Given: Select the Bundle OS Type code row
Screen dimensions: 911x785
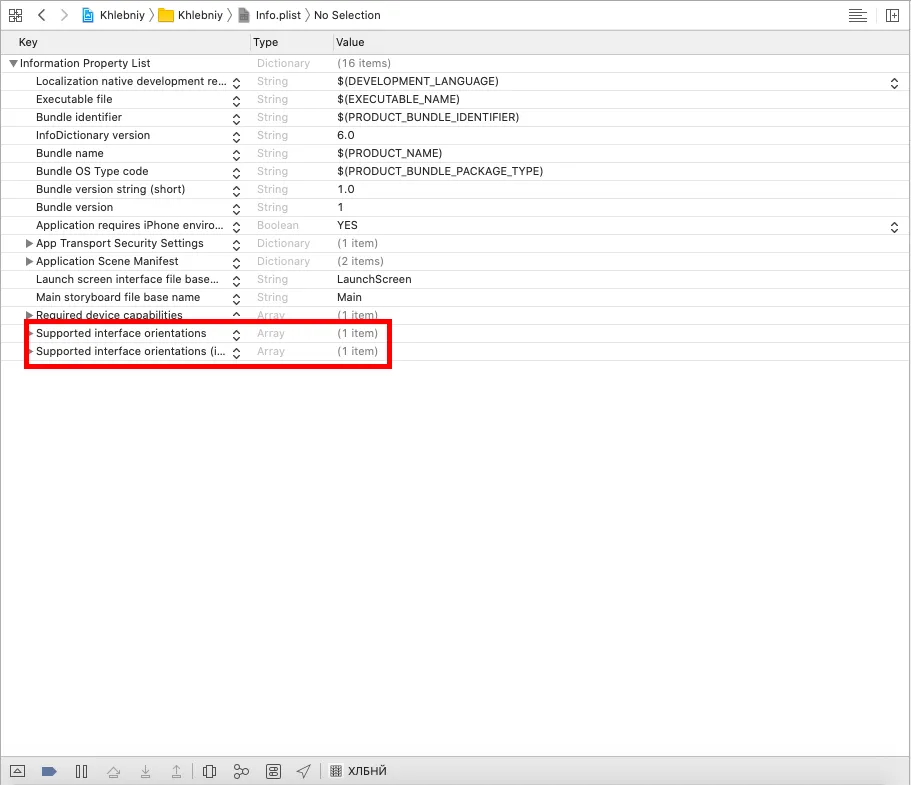Looking at the screenshot, I should point(455,171).
